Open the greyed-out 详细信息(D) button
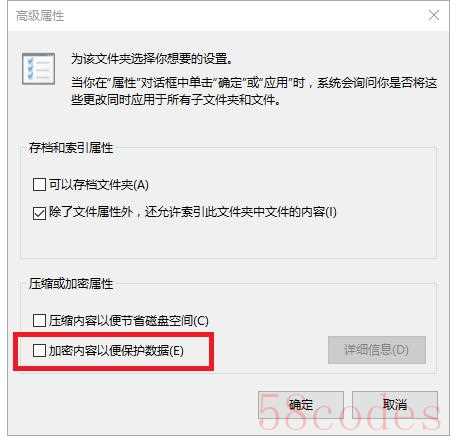This screenshot has height=443, width=457. click(377, 350)
